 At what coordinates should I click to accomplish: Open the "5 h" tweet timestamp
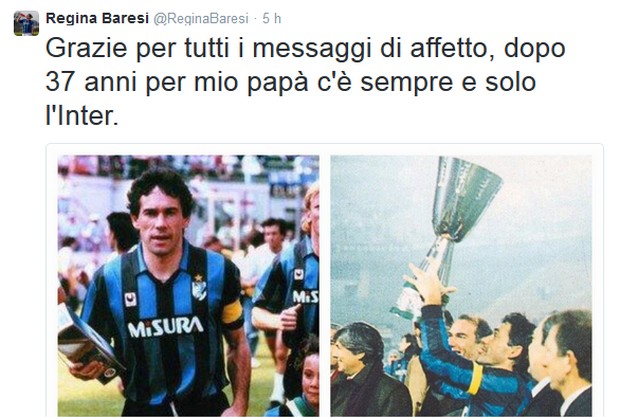(x=272, y=18)
